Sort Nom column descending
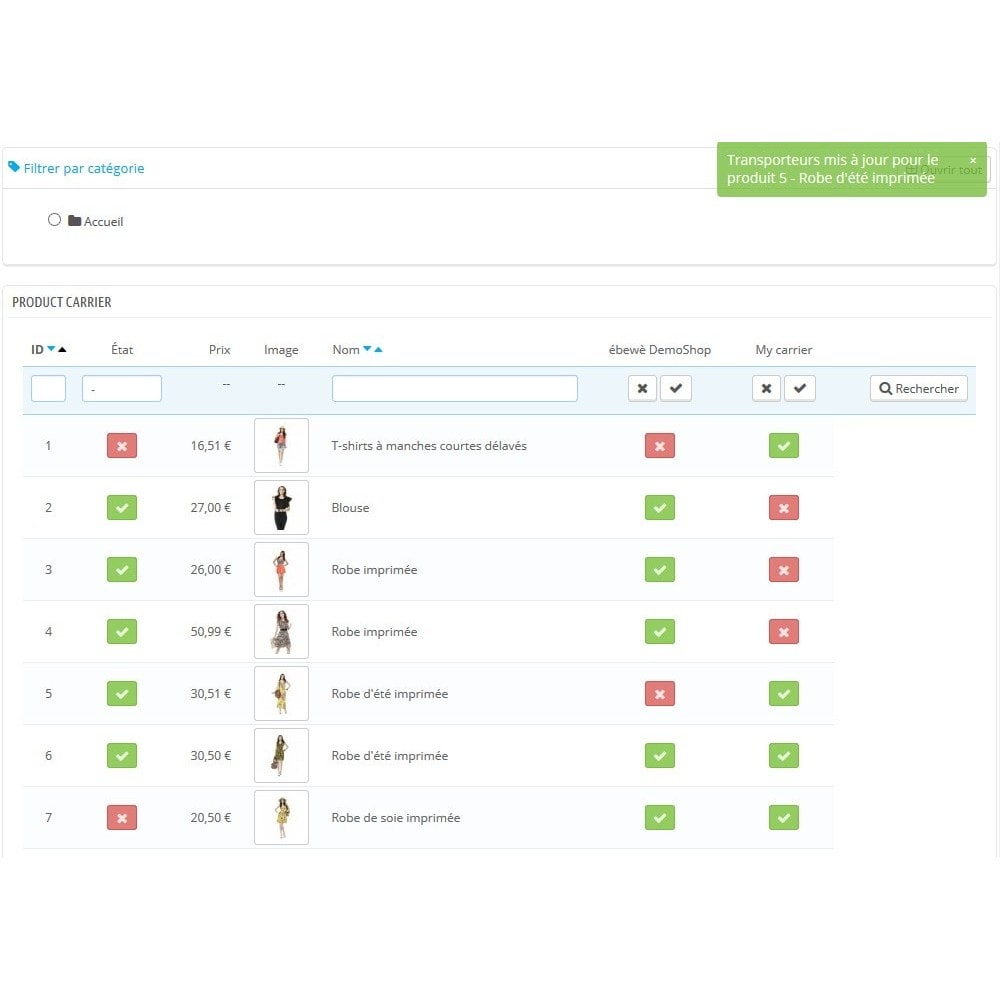 [367, 349]
